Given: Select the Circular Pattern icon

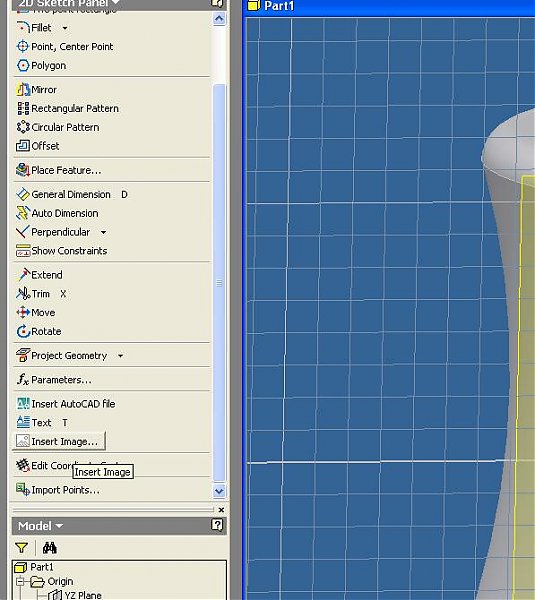Looking at the screenshot, I should click(x=23, y=127).
